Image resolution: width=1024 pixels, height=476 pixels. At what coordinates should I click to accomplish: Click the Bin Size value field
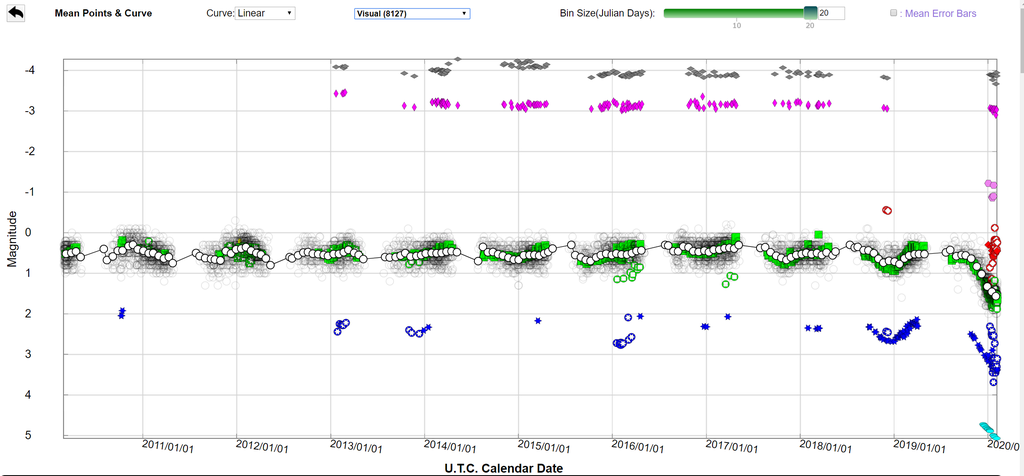831,13
